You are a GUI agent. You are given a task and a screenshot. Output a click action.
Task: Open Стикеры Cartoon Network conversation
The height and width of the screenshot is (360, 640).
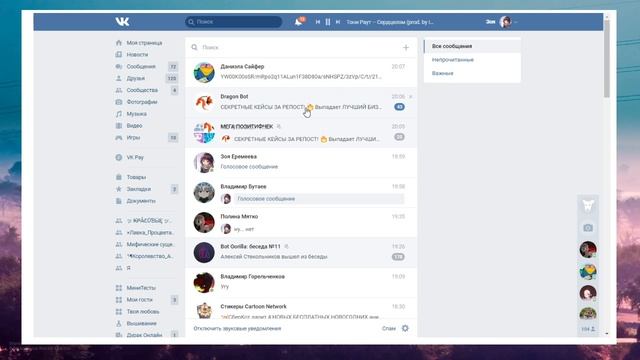[301, 309]
